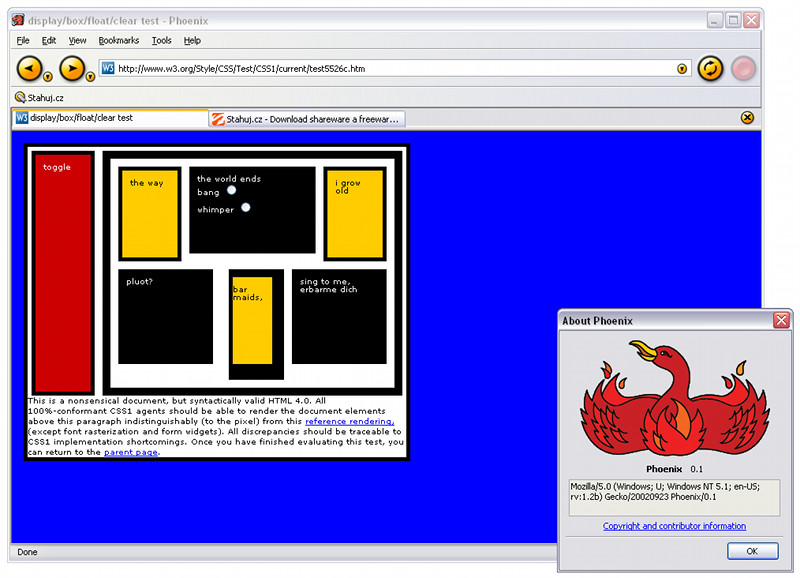800x578 pixels.
Task: Click the 'sing to me, erbarme dich' box
Action: [x=339, y=316]
